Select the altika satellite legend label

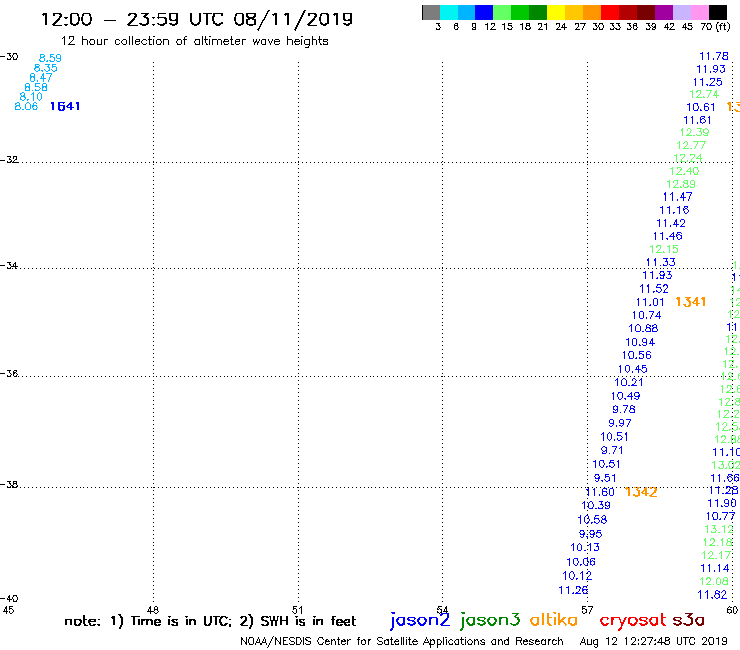point(554,620)
